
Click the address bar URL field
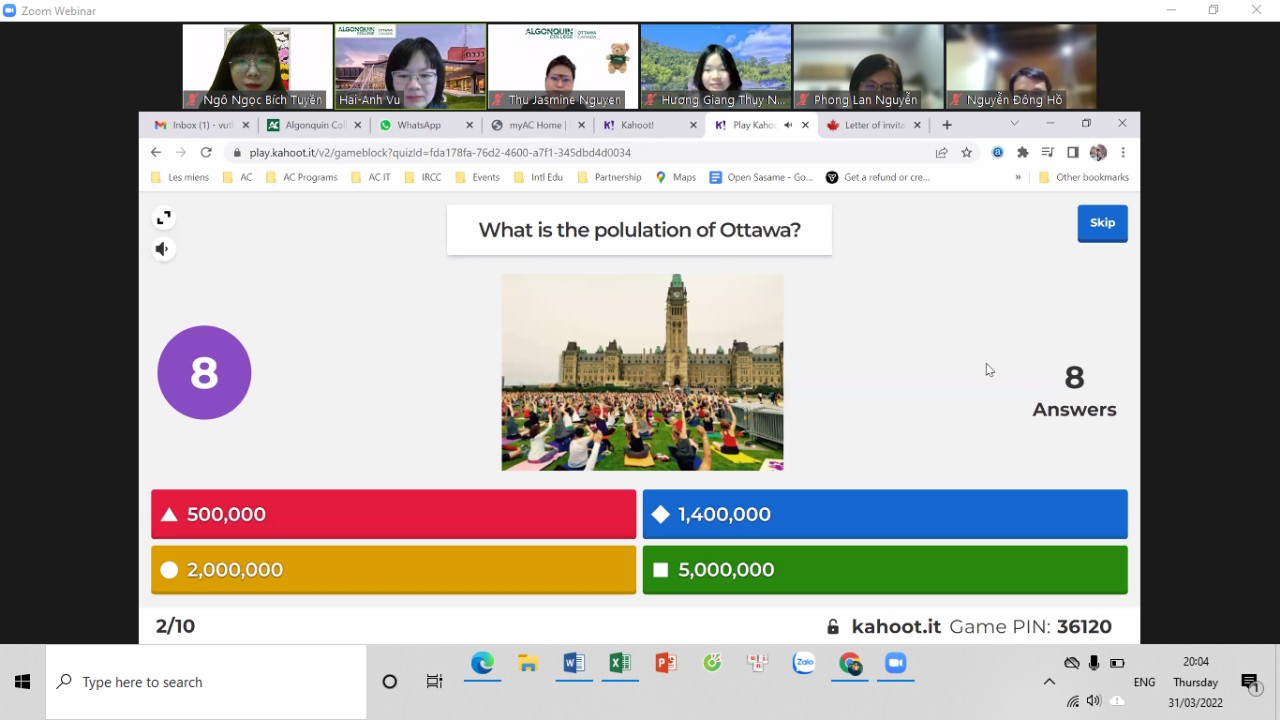point(580,153)
